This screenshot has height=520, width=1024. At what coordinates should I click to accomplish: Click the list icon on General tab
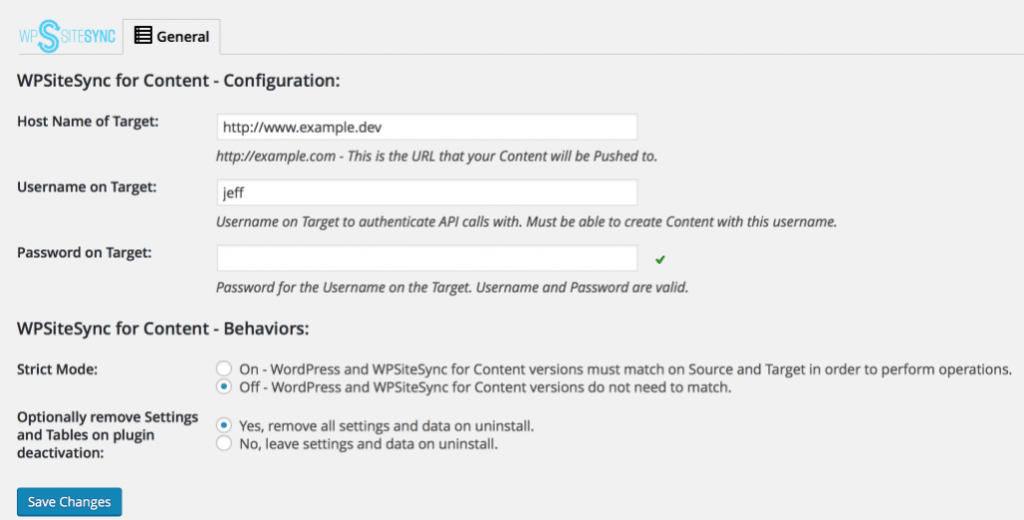tap(143, 36)
